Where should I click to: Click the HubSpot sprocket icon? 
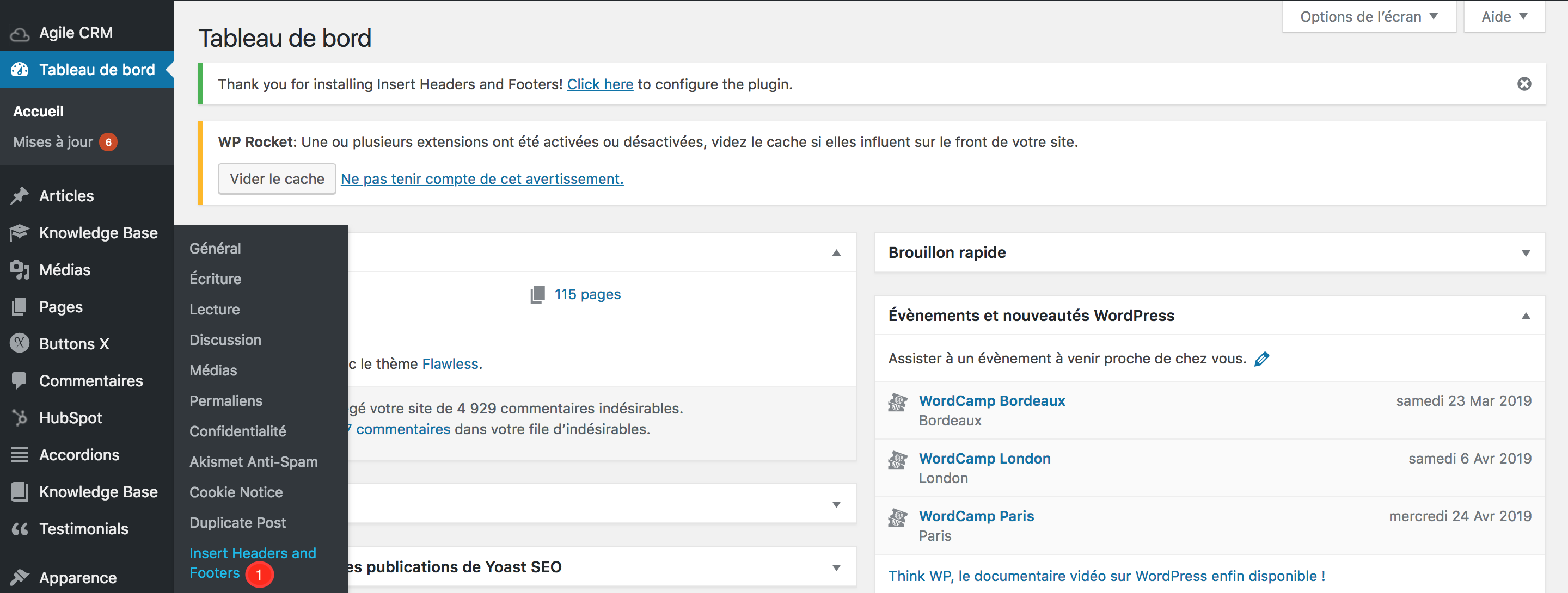pos(20,418)
